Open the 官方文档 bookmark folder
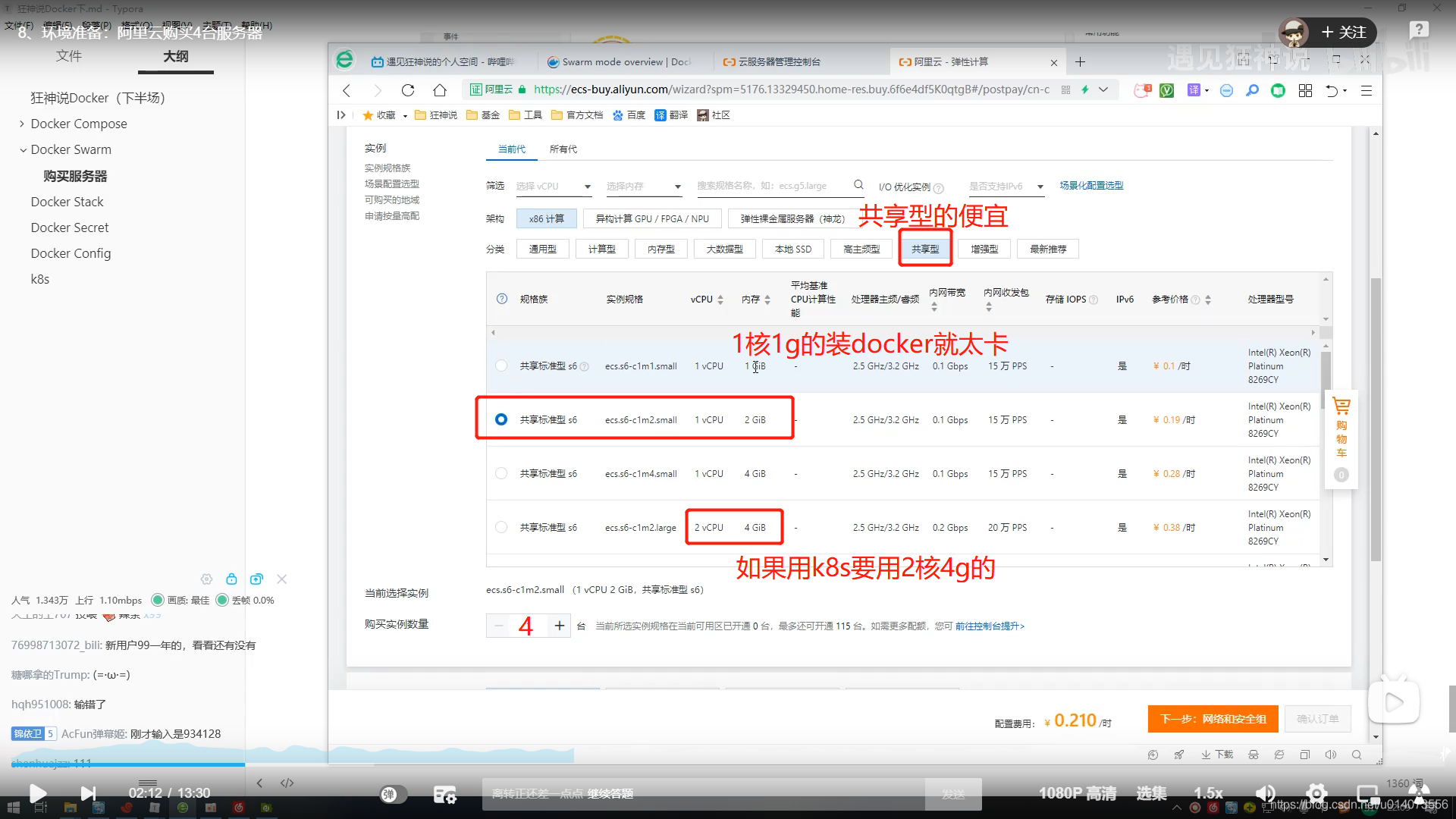 pyautogui.click(x=577, y=115)
